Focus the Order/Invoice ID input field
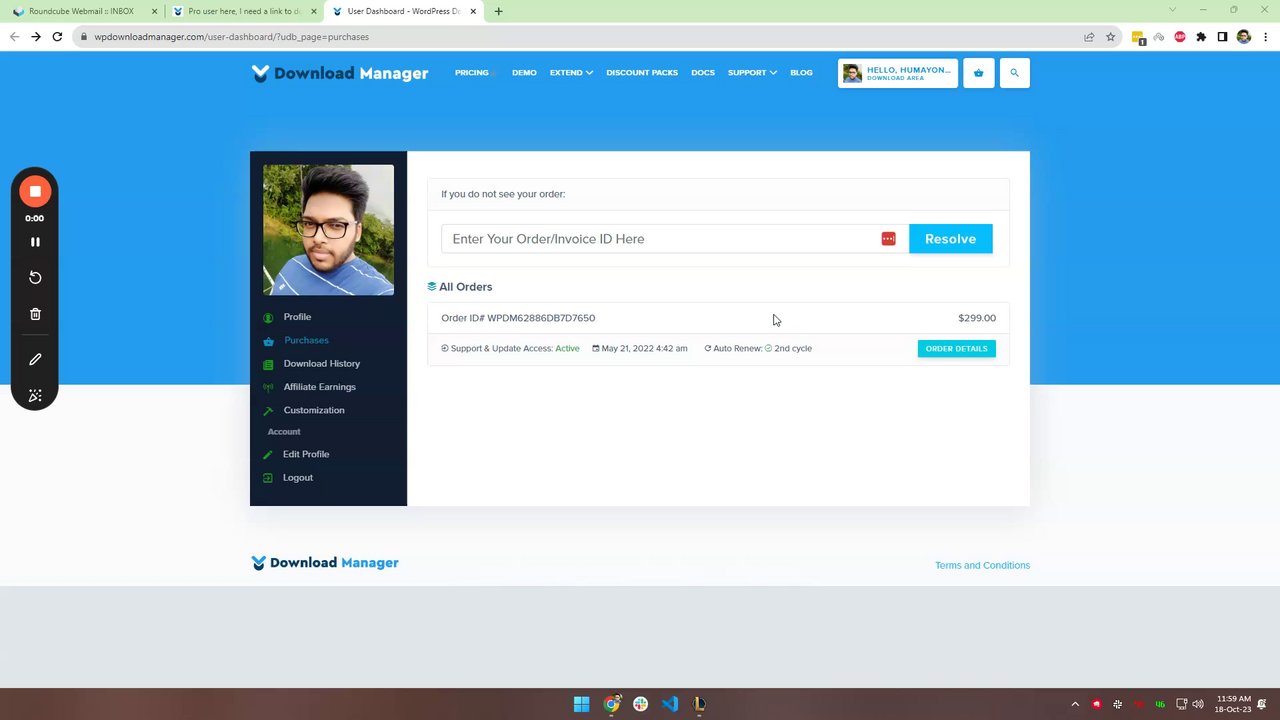 (675, 239)
